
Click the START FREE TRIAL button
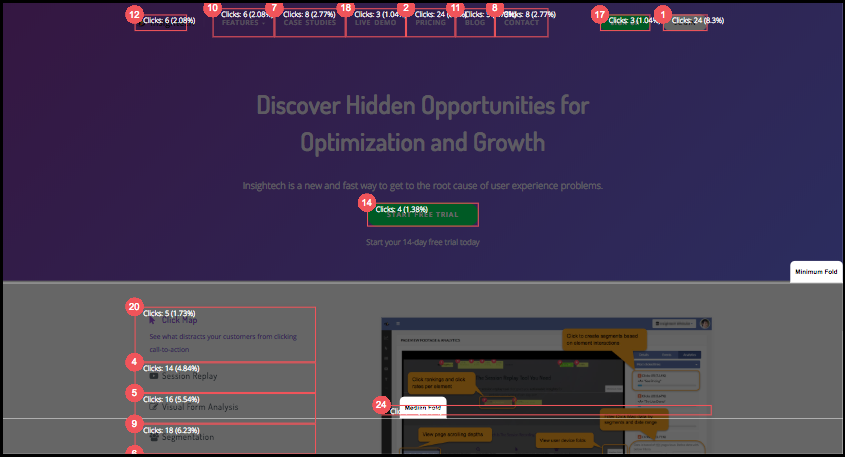422,214
